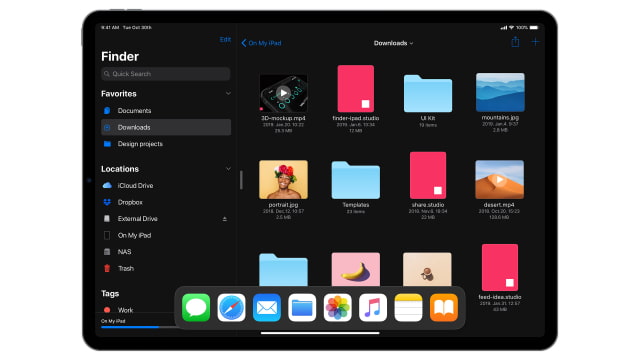This screenshot has height=360, width=640.
Task: Check battery status icon
Action: pyautogui.click(x=534, y=28)
